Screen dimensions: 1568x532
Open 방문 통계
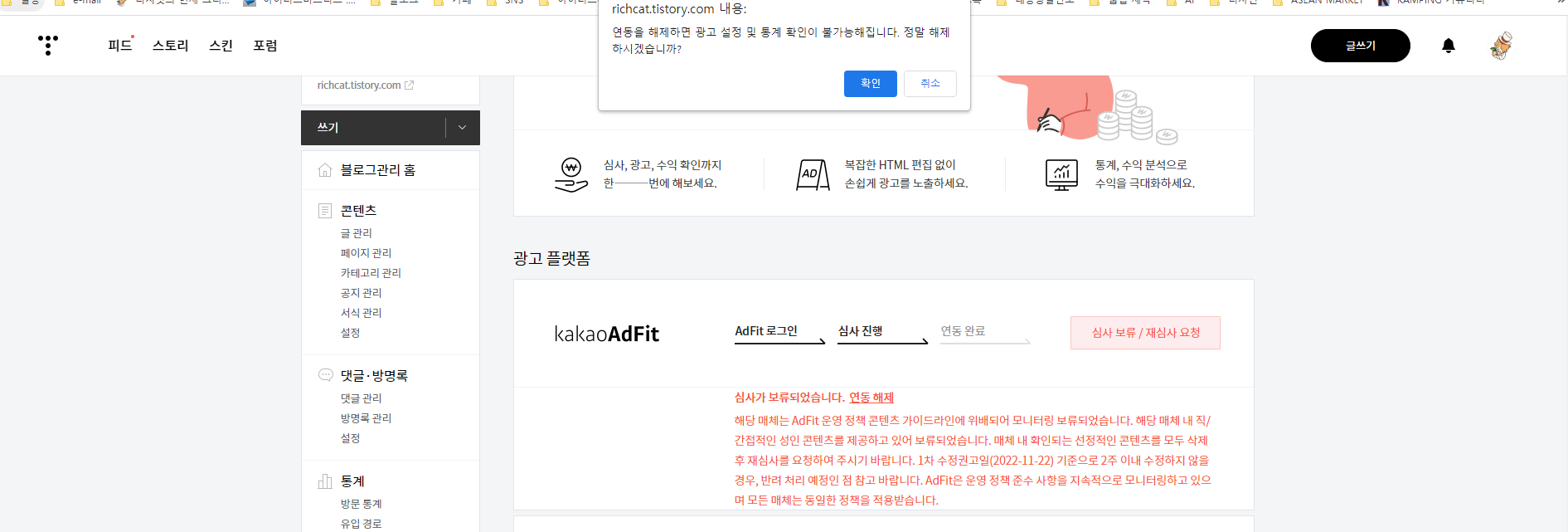point(362,504)
